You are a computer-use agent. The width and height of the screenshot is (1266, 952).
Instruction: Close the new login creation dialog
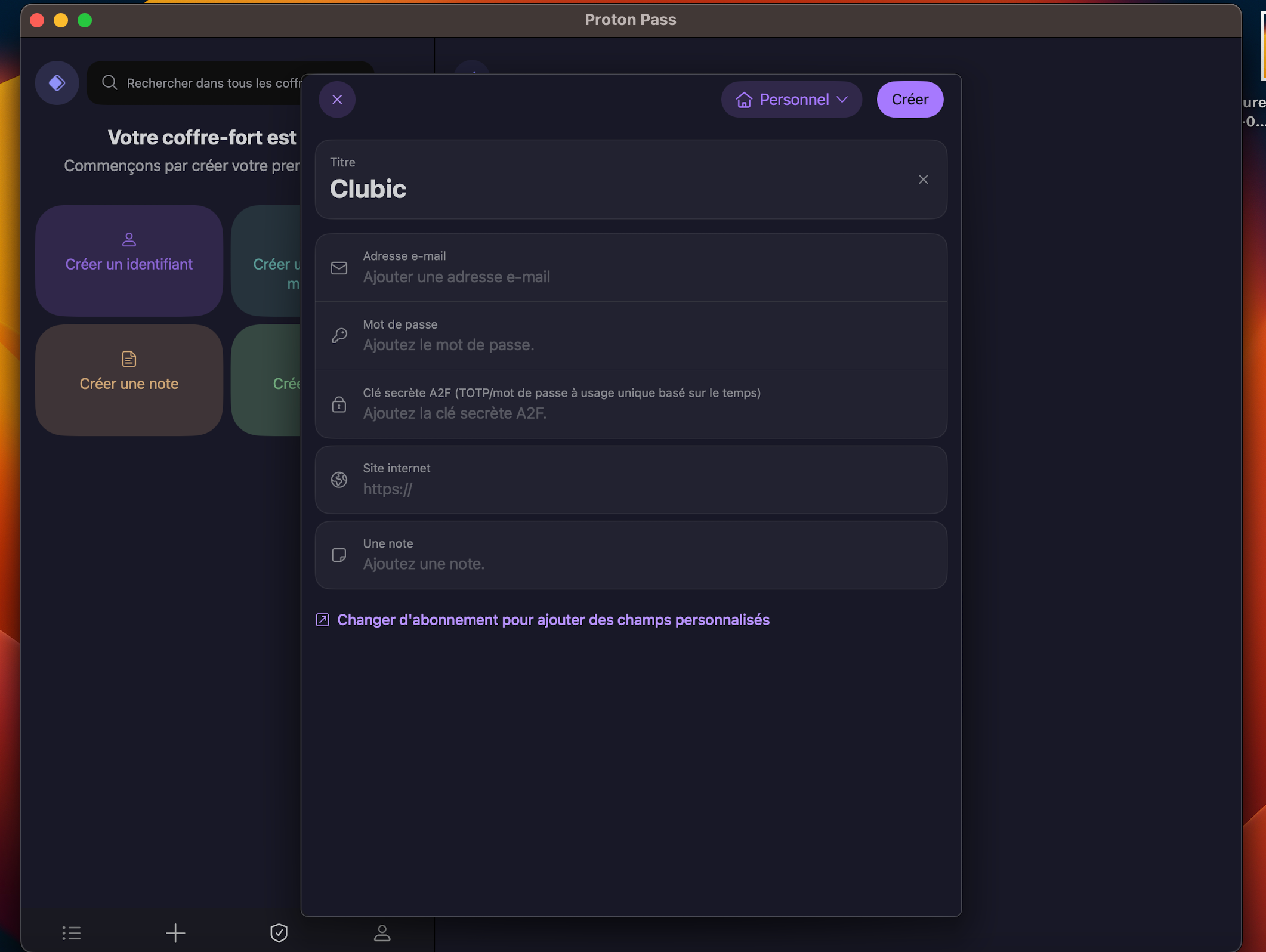point(337,100)
